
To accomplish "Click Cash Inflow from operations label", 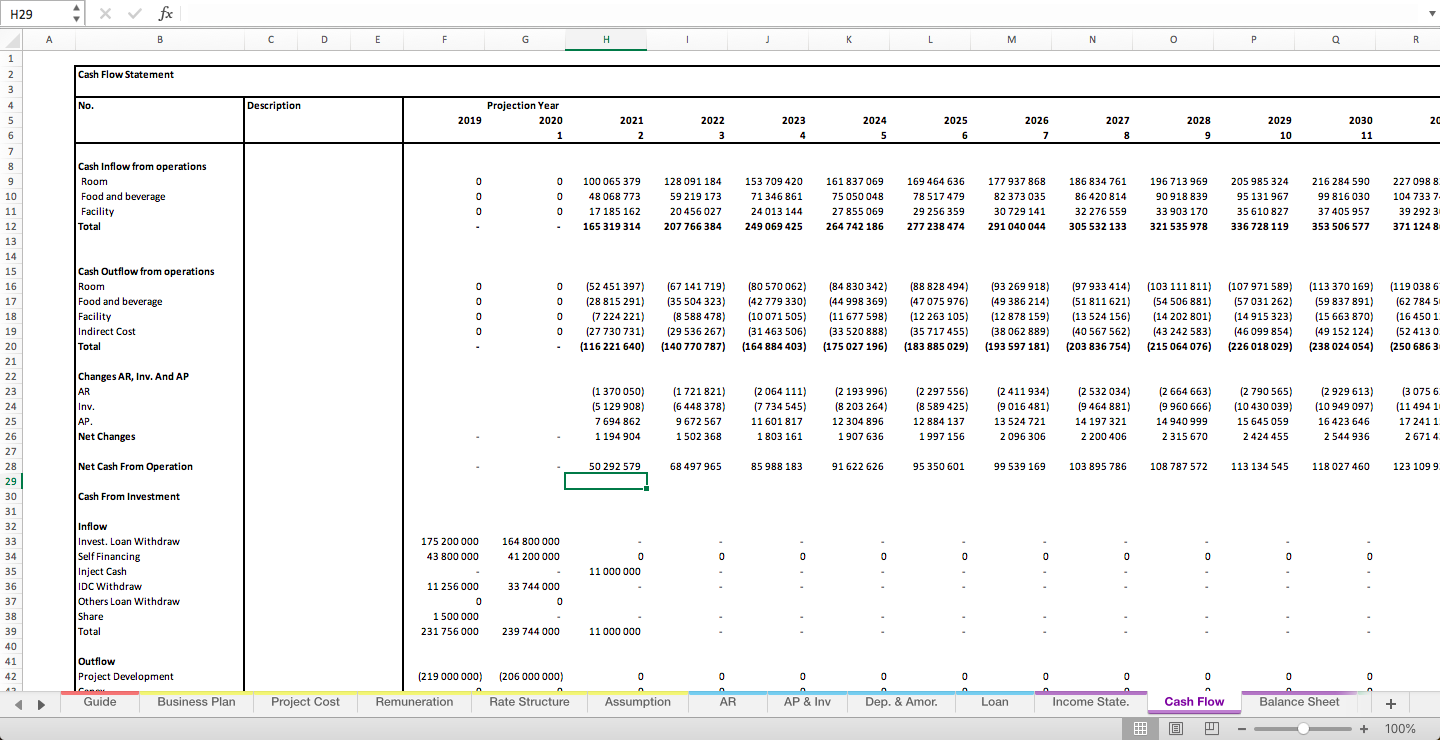I will (142, 166).
